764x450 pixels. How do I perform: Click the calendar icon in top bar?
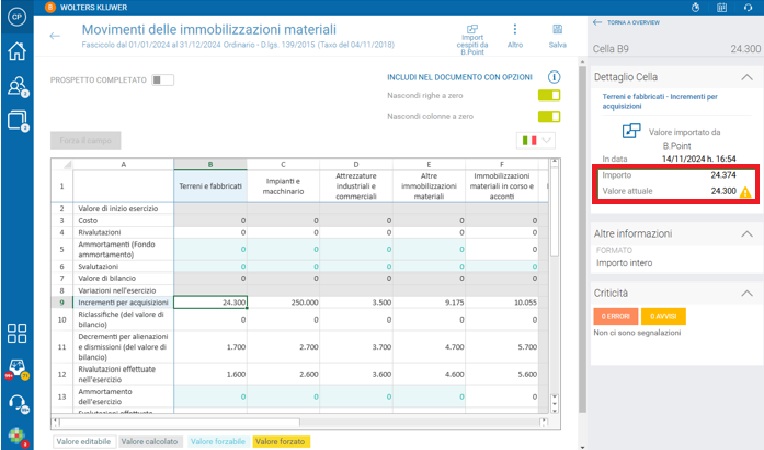(x=722, y=7)
